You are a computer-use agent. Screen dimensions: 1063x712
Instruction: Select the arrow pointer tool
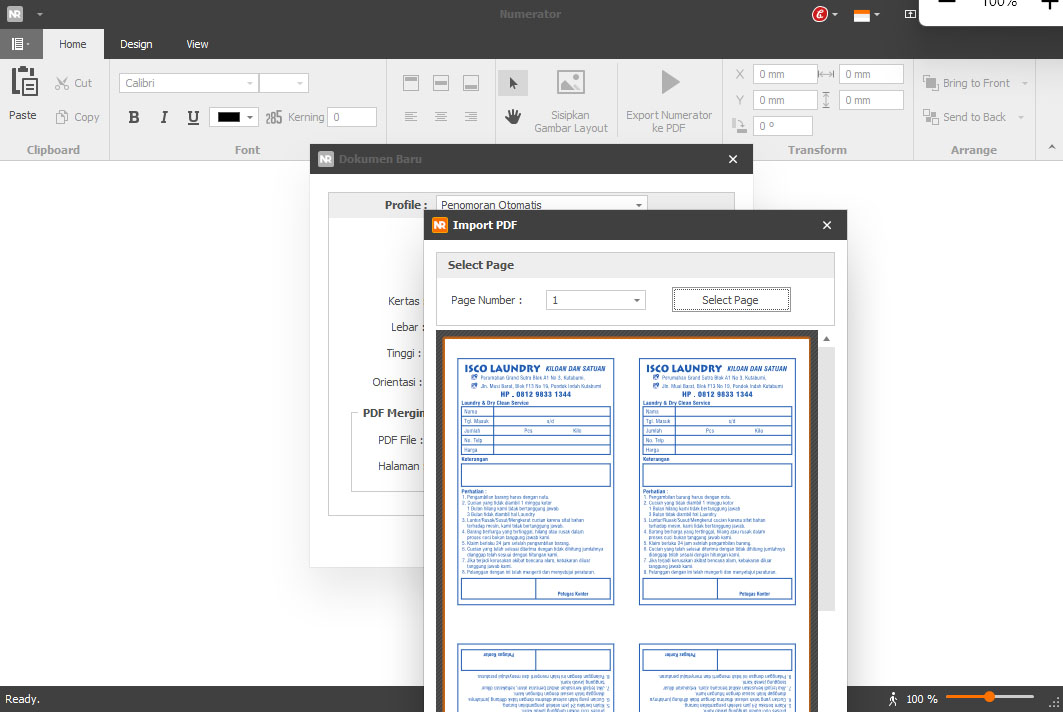(x=513, y=83)
